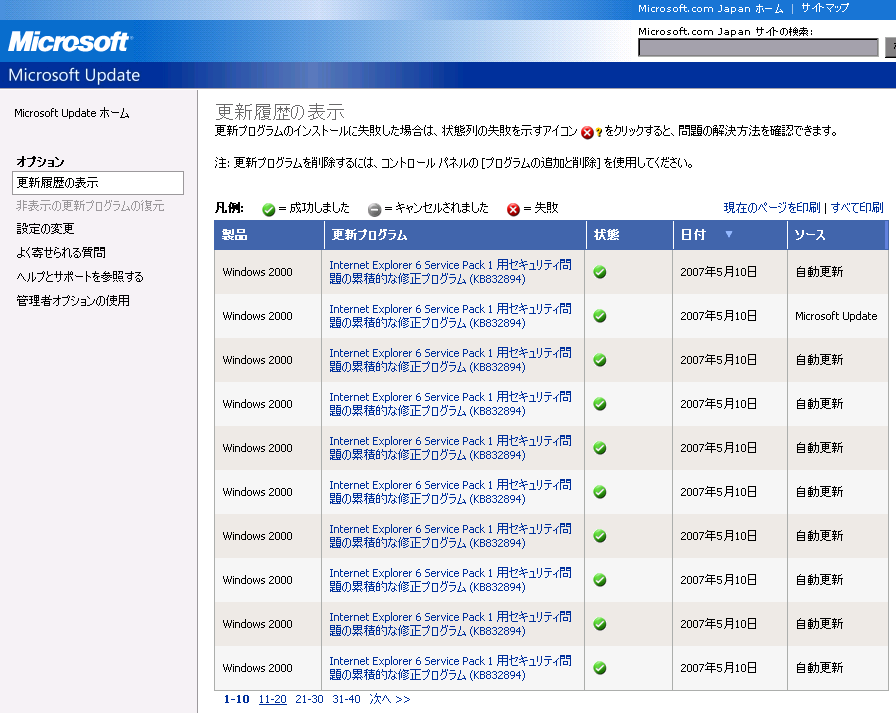The height and width of the screenshot is (713, 896).
Task: Open サイトマップ link in the top bar
Action: click(x=825, y=8)
